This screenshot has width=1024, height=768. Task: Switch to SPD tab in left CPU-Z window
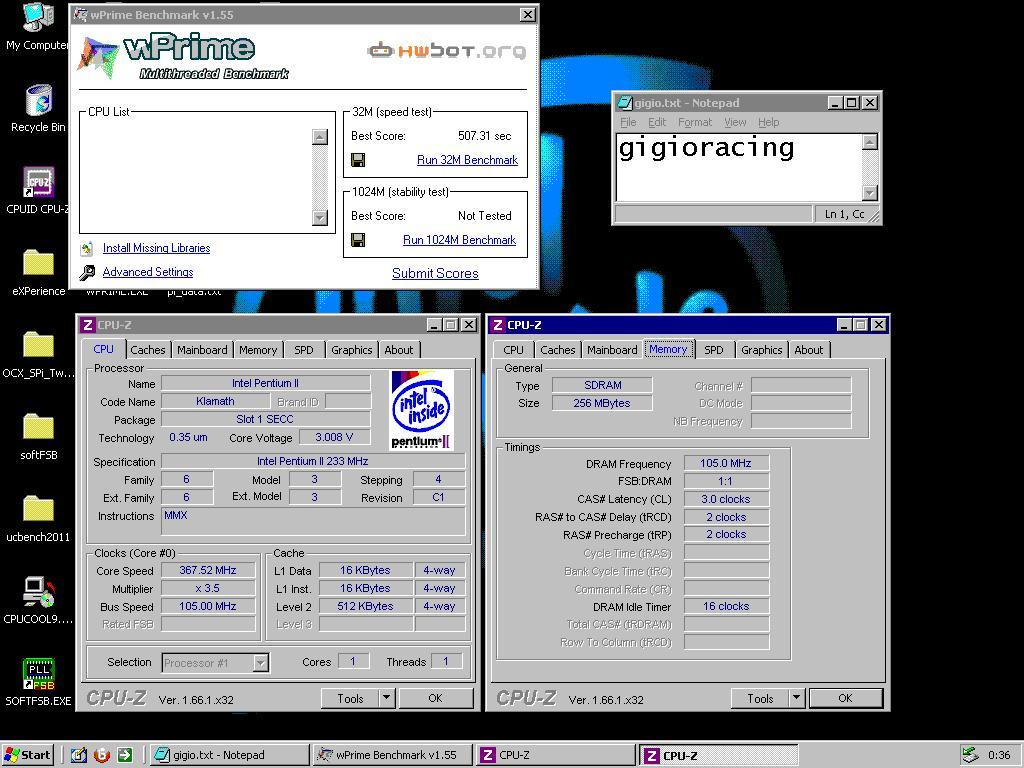[304, 350]
